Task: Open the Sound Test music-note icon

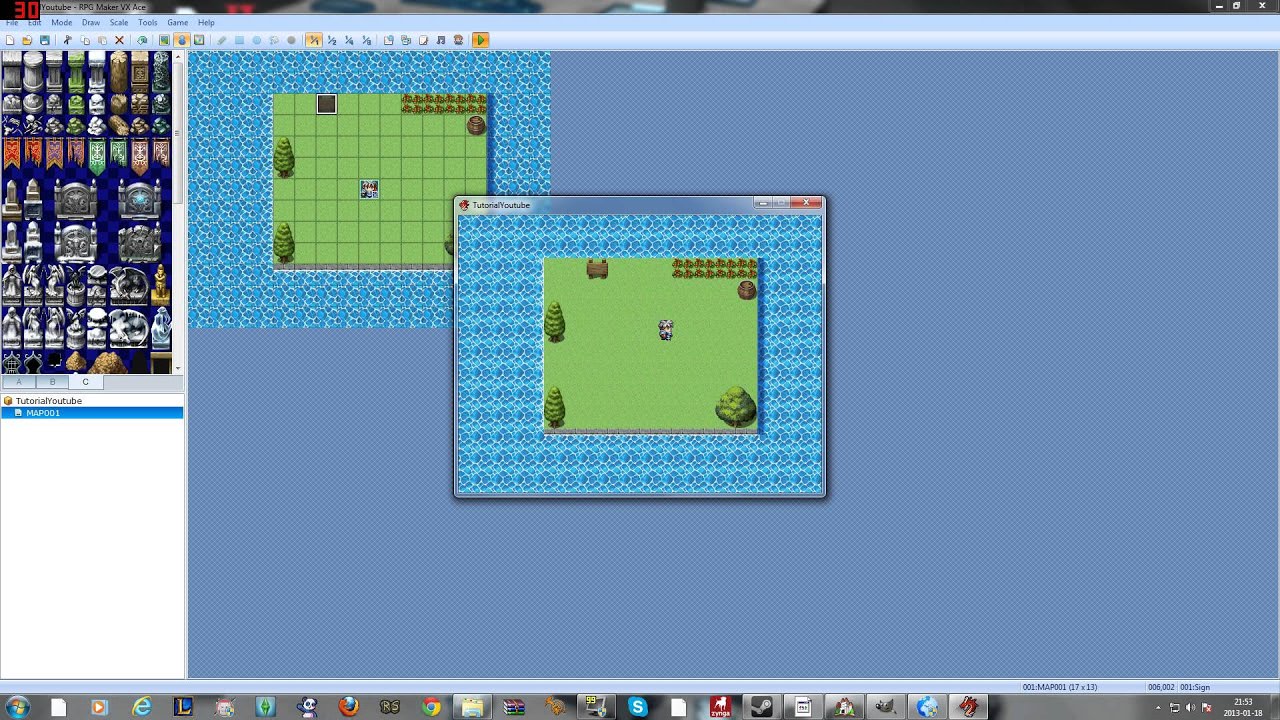Action: tap(441, 40)
